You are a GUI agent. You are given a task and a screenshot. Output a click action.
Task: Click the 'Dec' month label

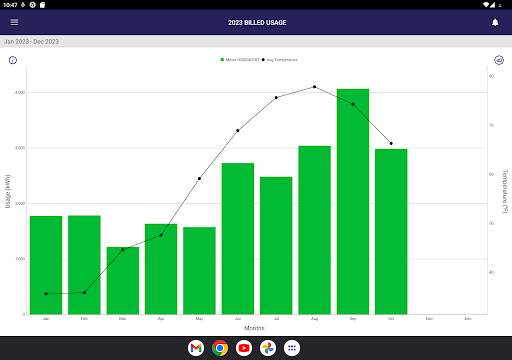coord(468,319)
